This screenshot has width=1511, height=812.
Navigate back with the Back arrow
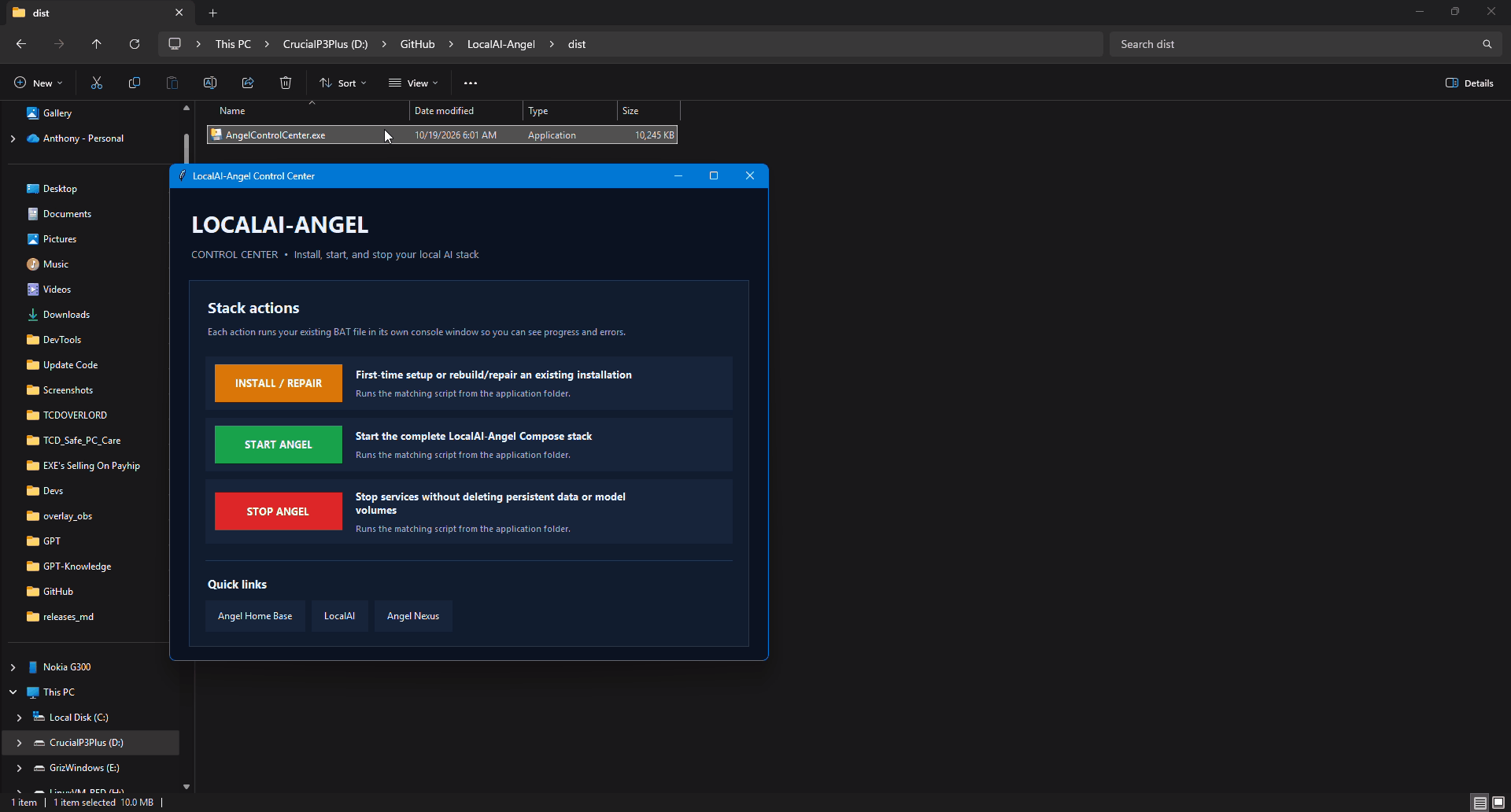click(21, 44)
